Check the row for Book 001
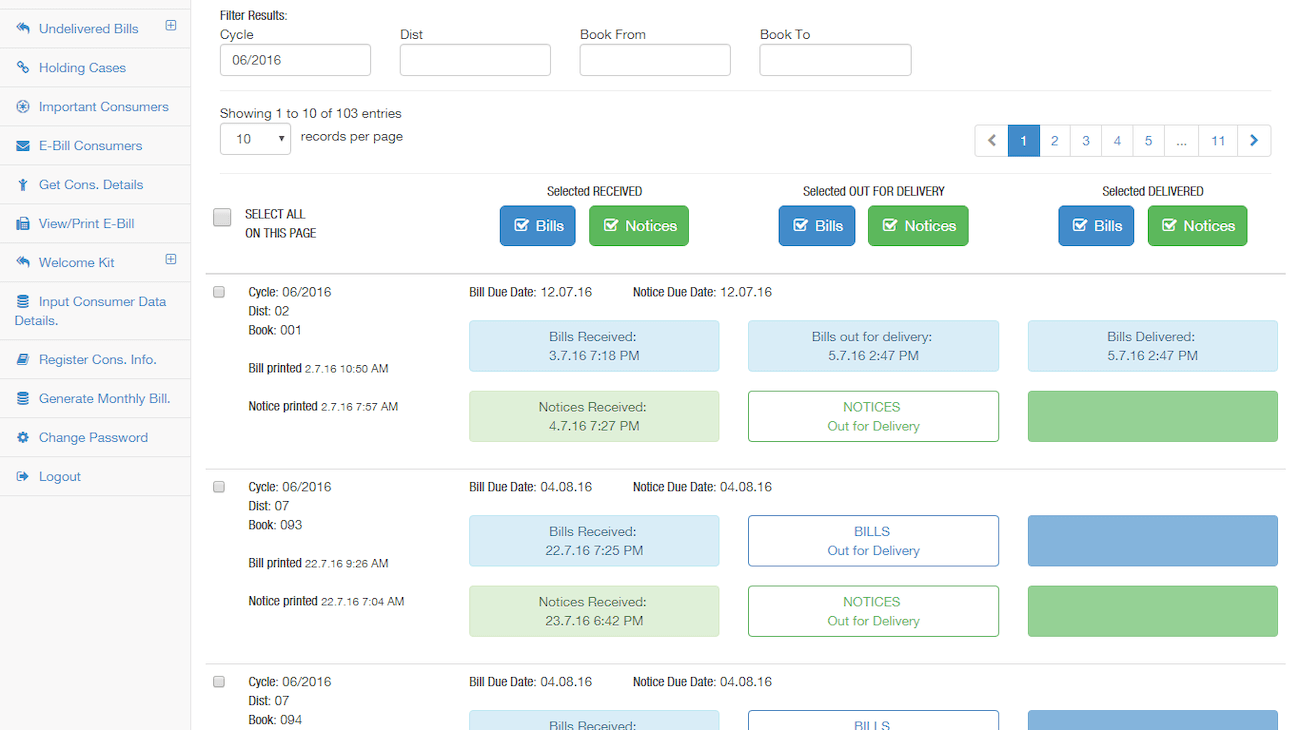Viewport: 1300px width, 730px height. [x=219, y=292]
